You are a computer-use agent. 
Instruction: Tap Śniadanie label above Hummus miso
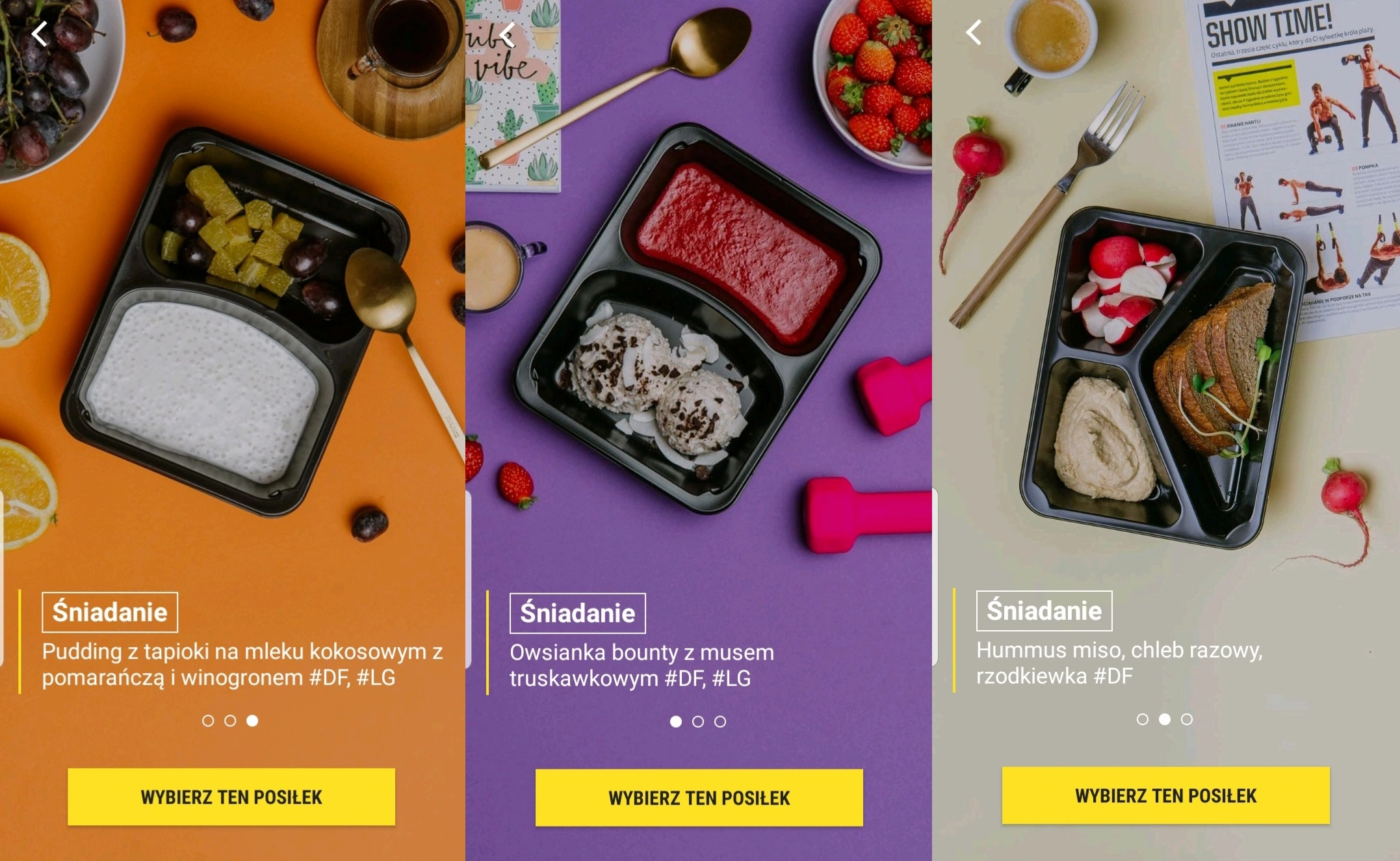coord(1044,611)
